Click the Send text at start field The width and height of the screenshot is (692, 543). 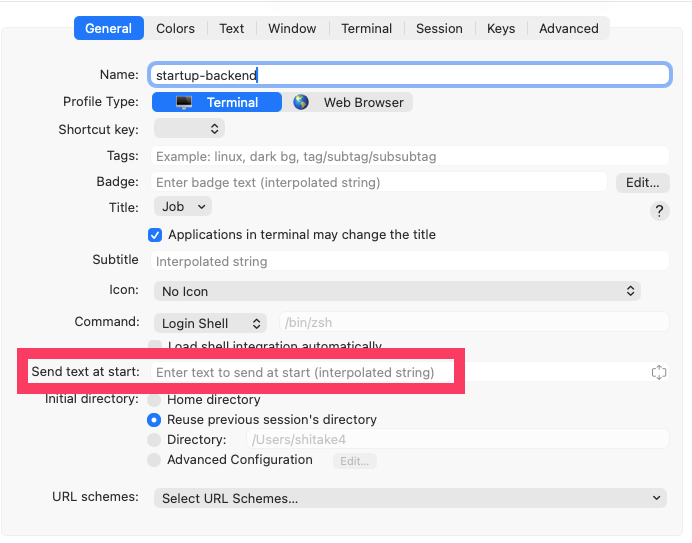click(x=410, y=372)
